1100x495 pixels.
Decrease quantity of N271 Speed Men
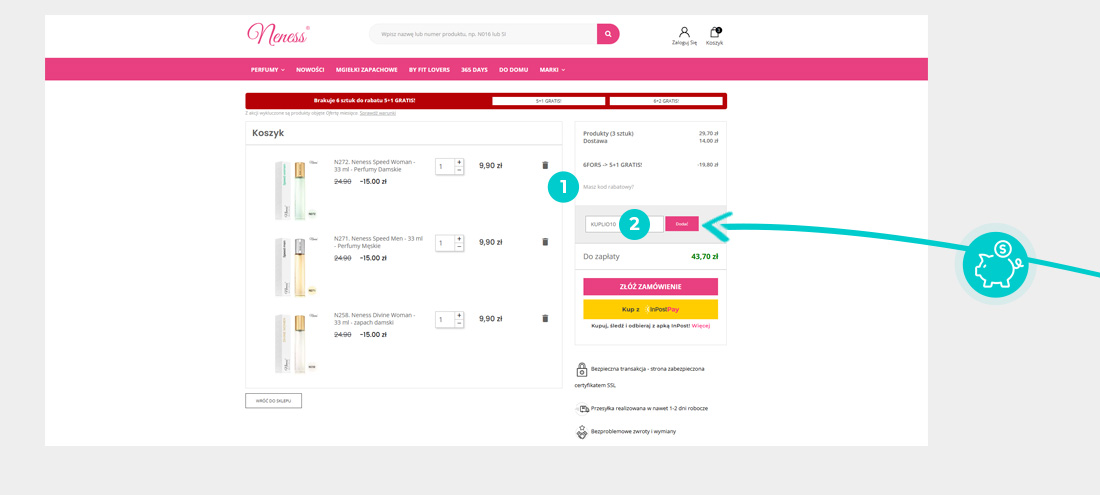(460, 247)
